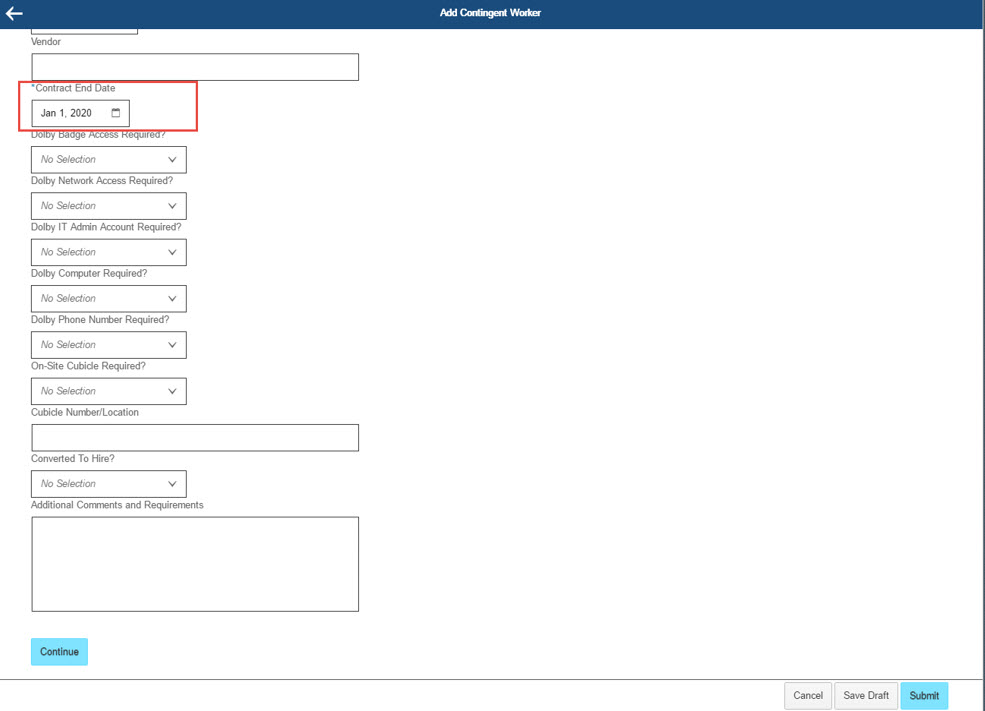The image size is (985, 711).
Task: Click the Cancel button
Action: point(808,695)
